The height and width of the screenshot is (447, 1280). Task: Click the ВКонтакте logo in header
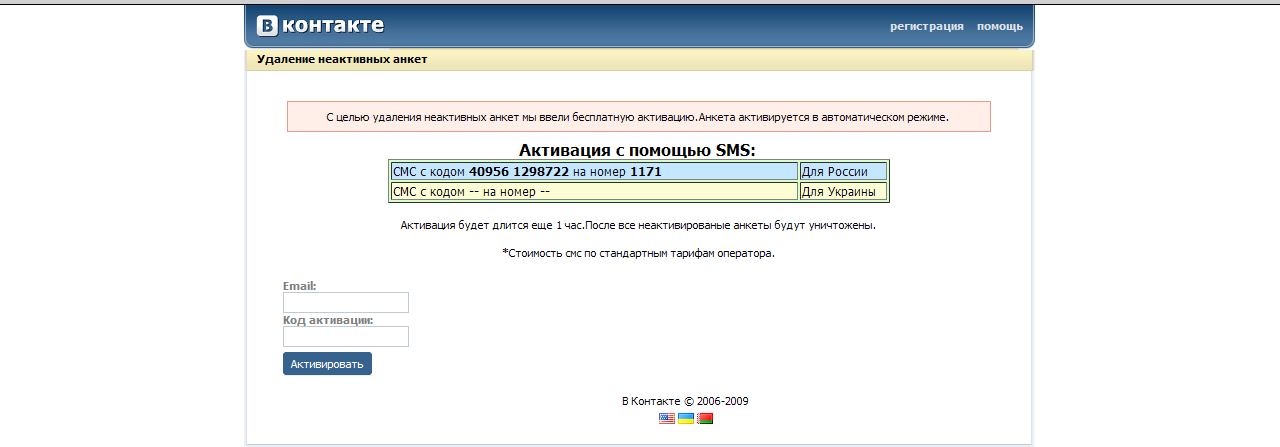click(x=320, y=25)
